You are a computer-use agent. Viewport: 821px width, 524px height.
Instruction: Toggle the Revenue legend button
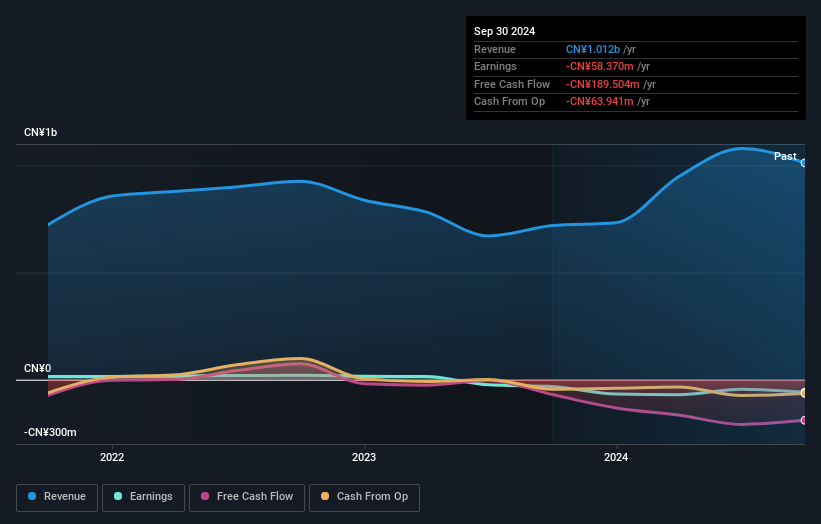57,497
